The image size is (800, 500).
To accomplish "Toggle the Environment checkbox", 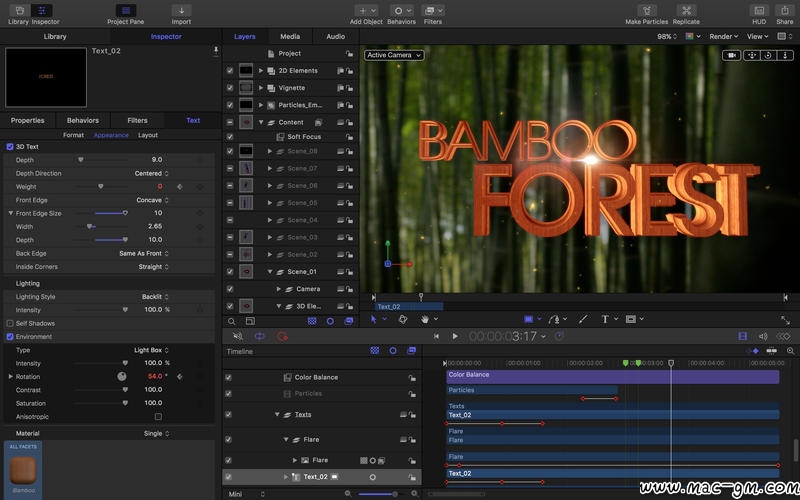I will (x=10, y=337).
